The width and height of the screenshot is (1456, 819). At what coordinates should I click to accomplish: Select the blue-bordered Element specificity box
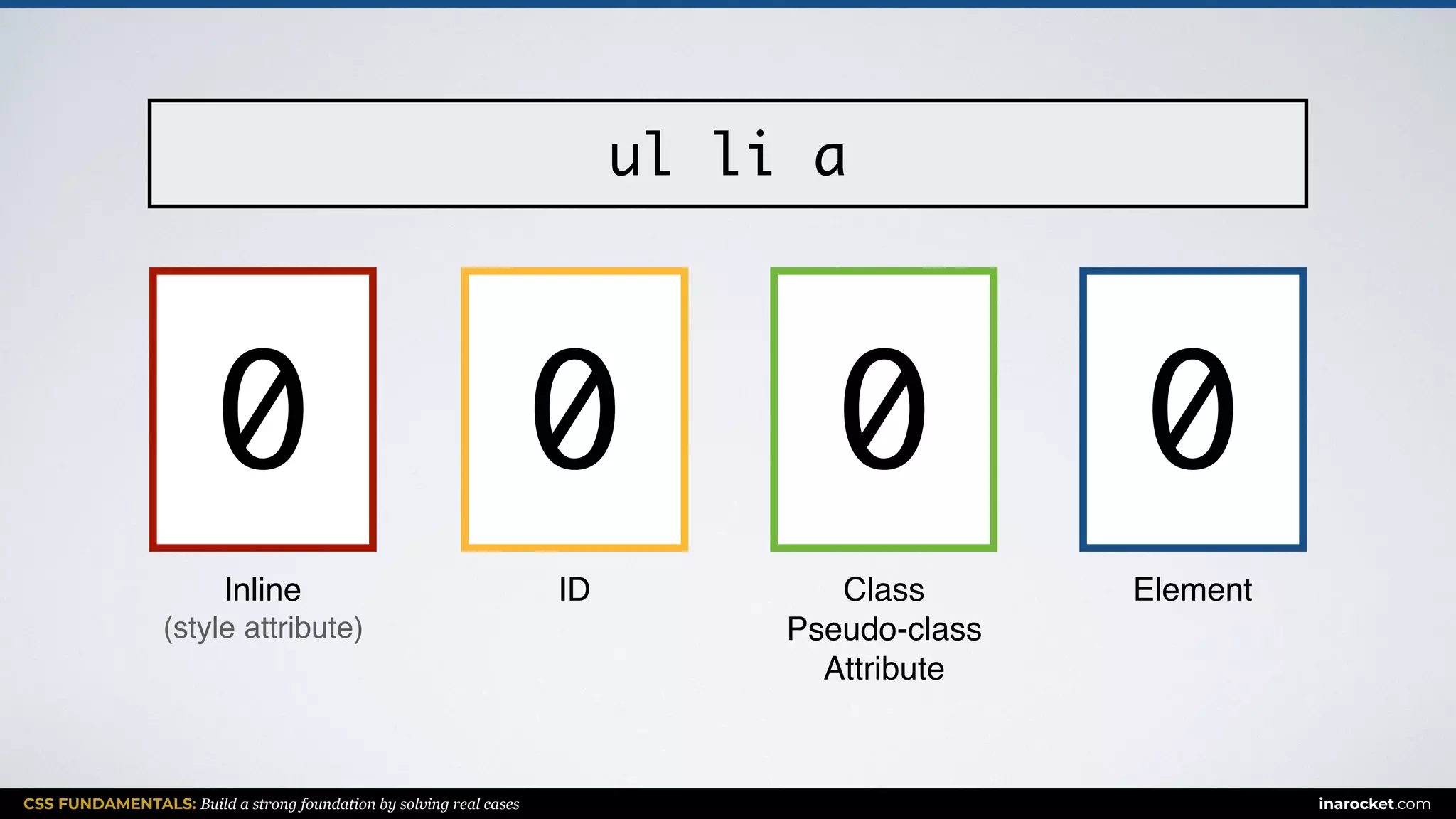[1192, 409]
